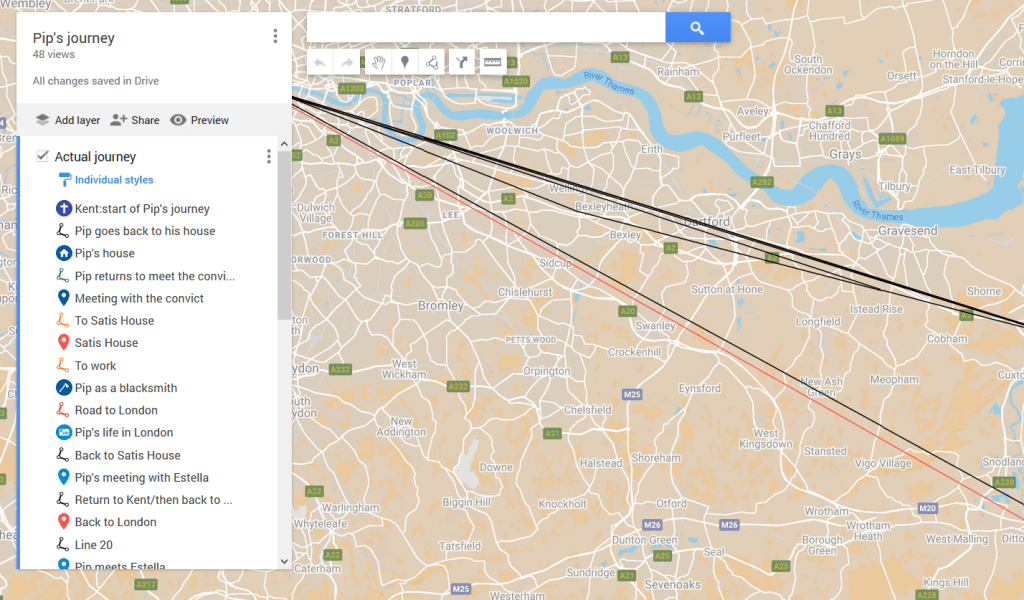This screenshot has width=1024, height=600.
Task: Open the map Preview
Action: click(199, 120)
